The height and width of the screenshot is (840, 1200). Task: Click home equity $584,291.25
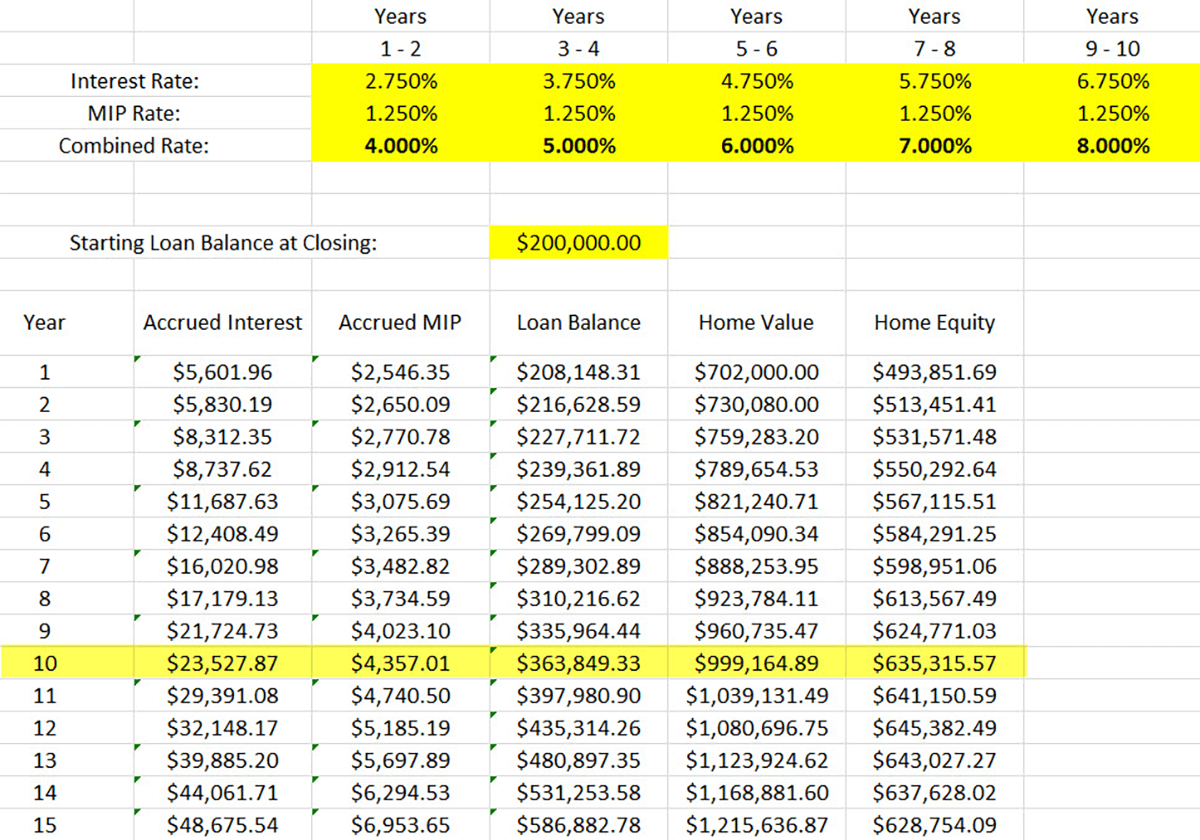[934, 534]
